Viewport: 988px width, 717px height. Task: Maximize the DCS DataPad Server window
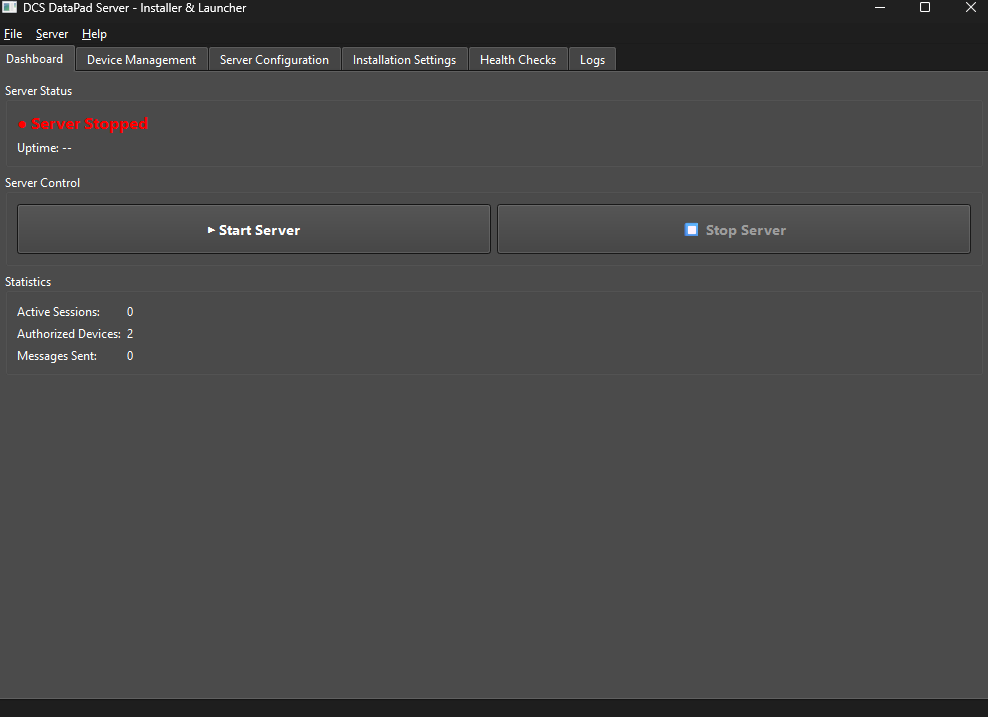pos(925,8)
